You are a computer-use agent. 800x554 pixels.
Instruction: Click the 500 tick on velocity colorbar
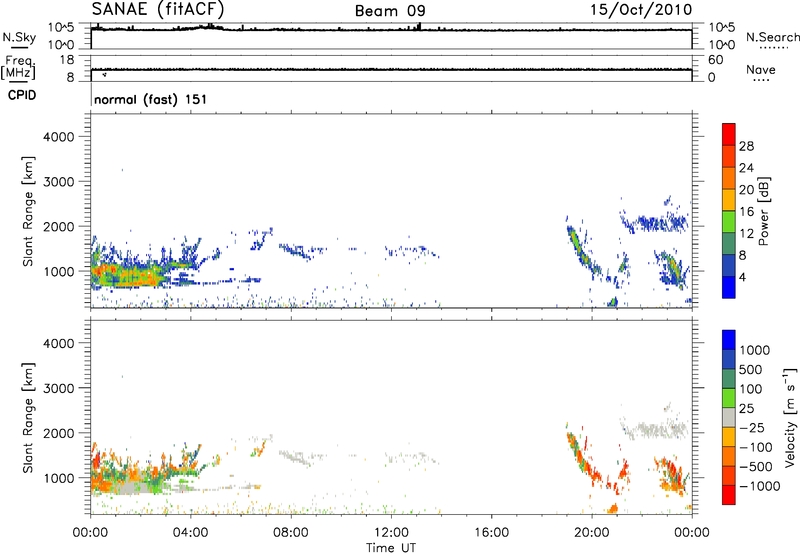pyautogui.click(x=753, y=370)
